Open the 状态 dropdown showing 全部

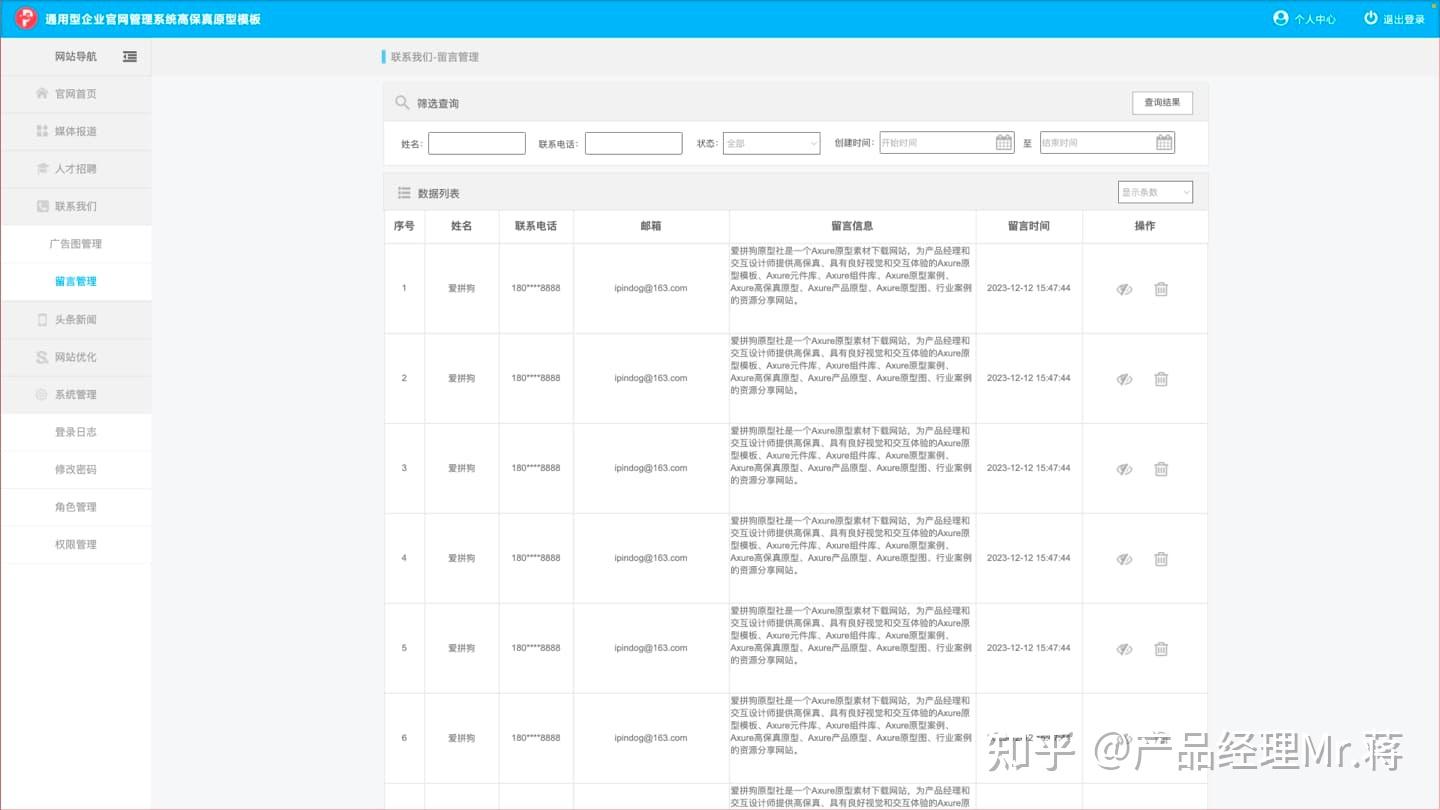tap(772, 143)
